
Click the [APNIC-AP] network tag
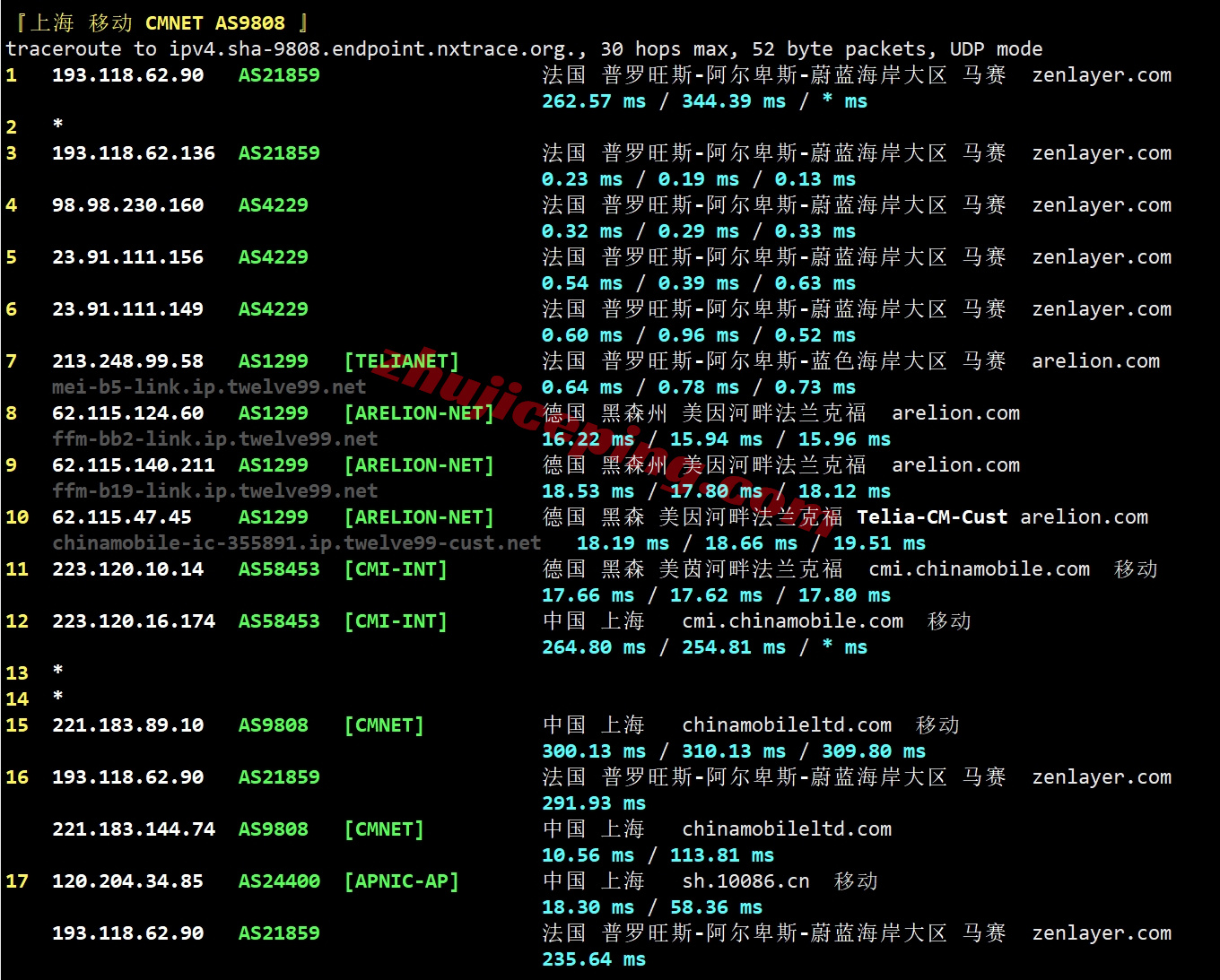401,881
